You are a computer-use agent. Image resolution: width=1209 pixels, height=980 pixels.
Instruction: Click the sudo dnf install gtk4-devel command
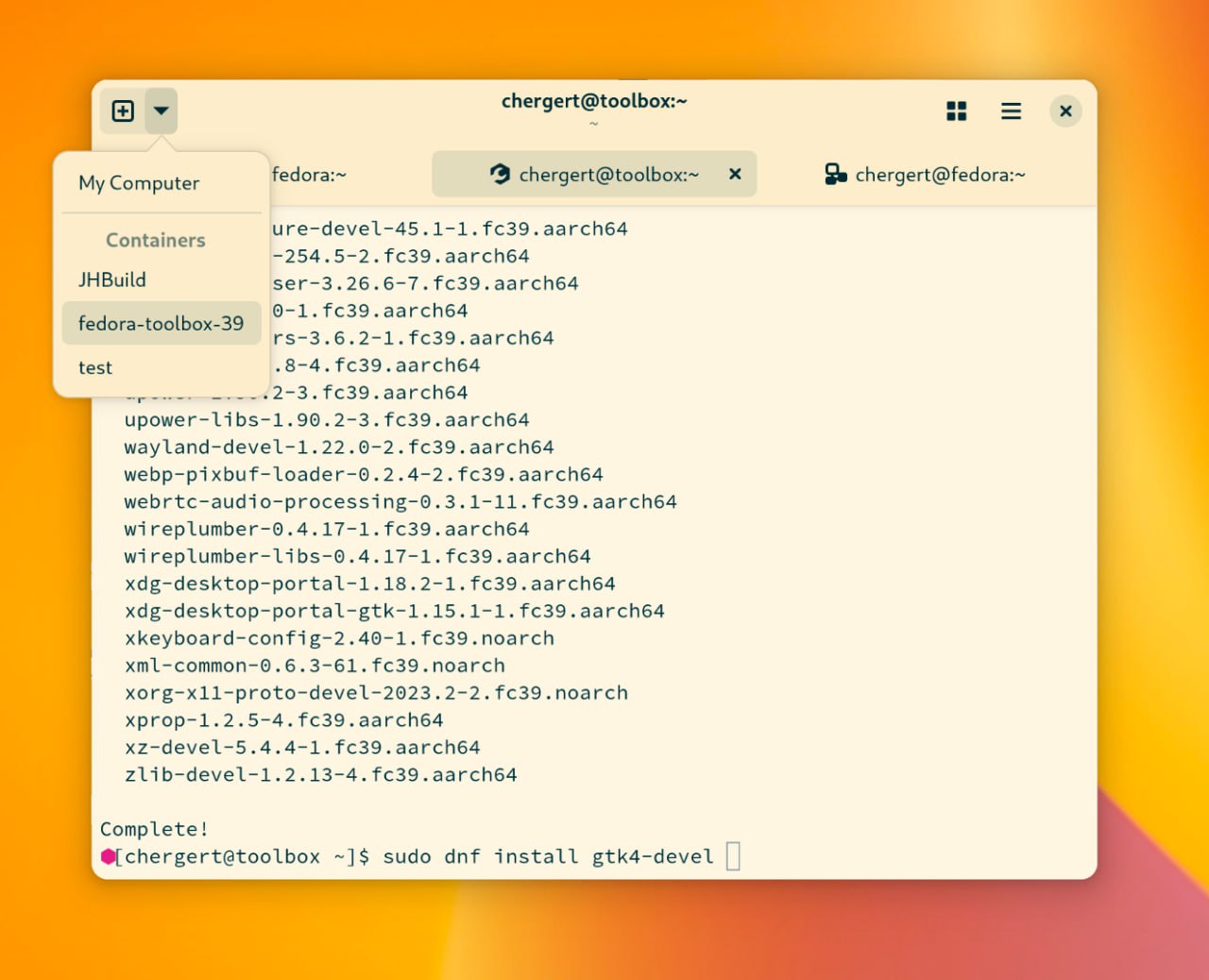click(548, 856)
